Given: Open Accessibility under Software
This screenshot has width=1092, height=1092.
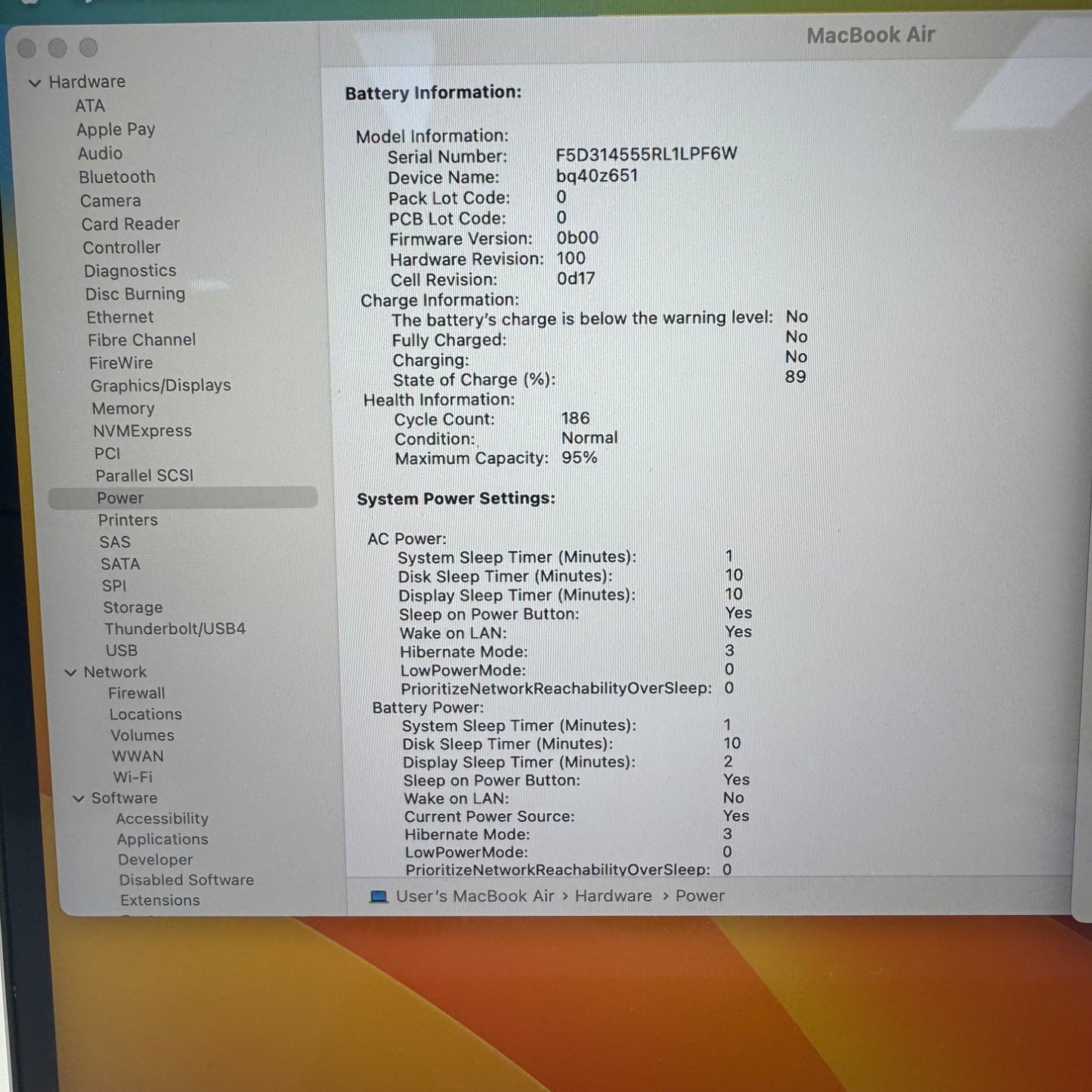Looking at the screenshot, I should click(162, 818).
